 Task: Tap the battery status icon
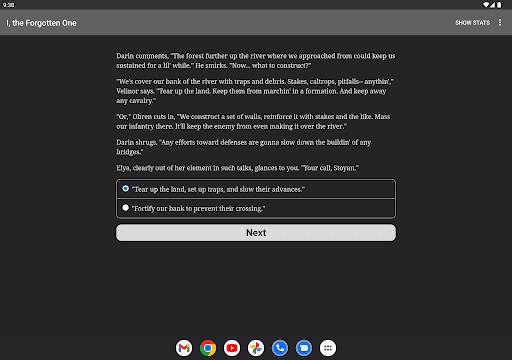[499, 5]
